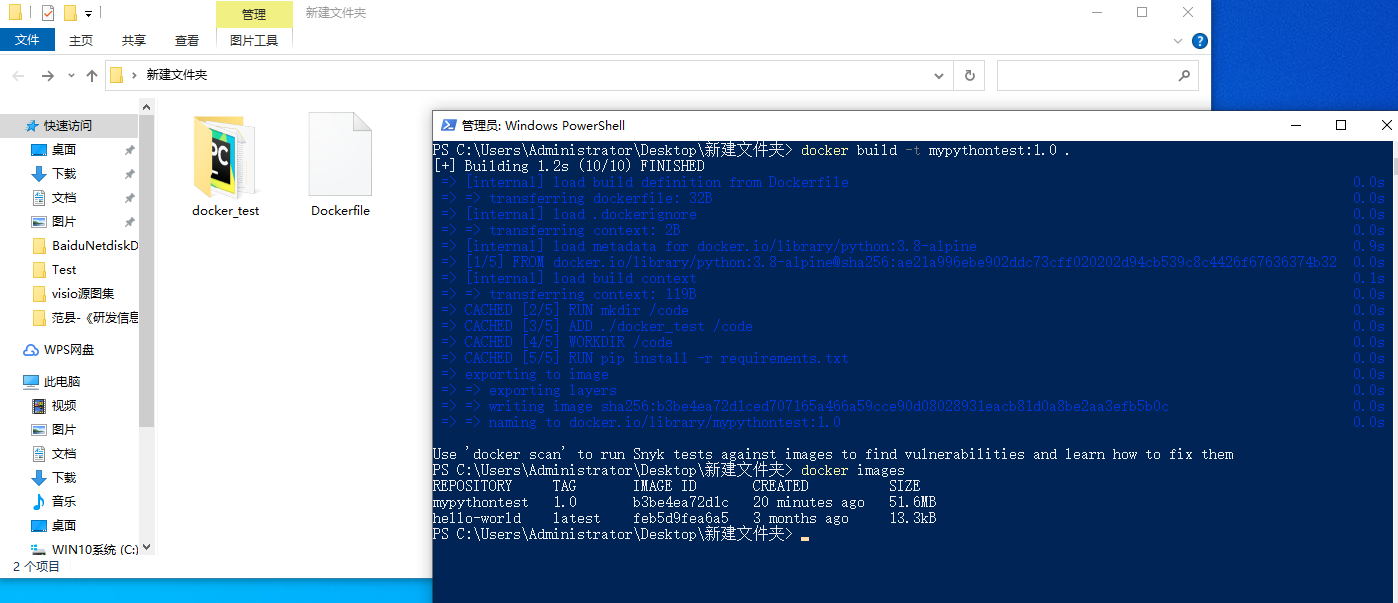Open pinned 桌面 under quick access
The width and height of the screenshot is (1398, 603).
(64, 150)
